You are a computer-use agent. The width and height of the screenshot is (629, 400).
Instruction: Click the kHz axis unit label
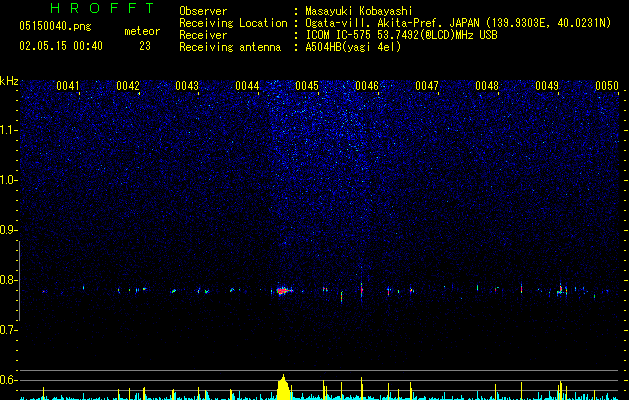pos(9,81)
